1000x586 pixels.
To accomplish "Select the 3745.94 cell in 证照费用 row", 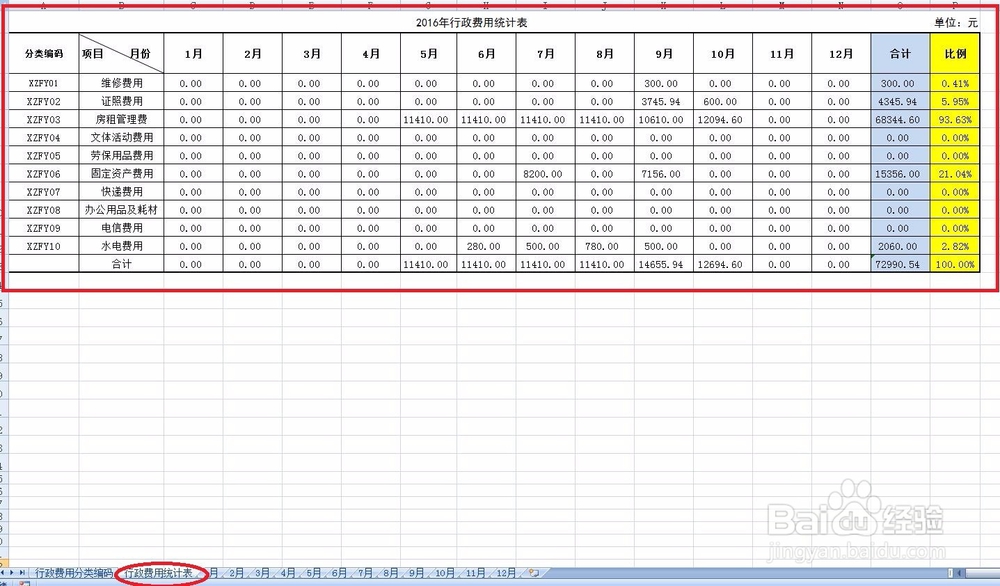I will coord(663,101).
